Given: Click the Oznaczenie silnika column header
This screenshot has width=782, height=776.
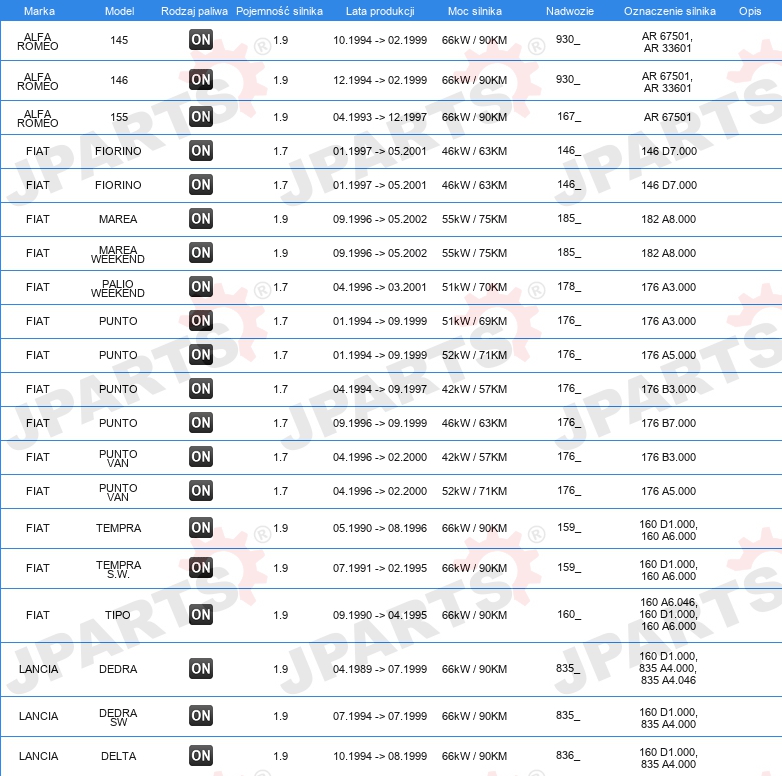Looking at the screenshot, I should [x=670, y=11].
